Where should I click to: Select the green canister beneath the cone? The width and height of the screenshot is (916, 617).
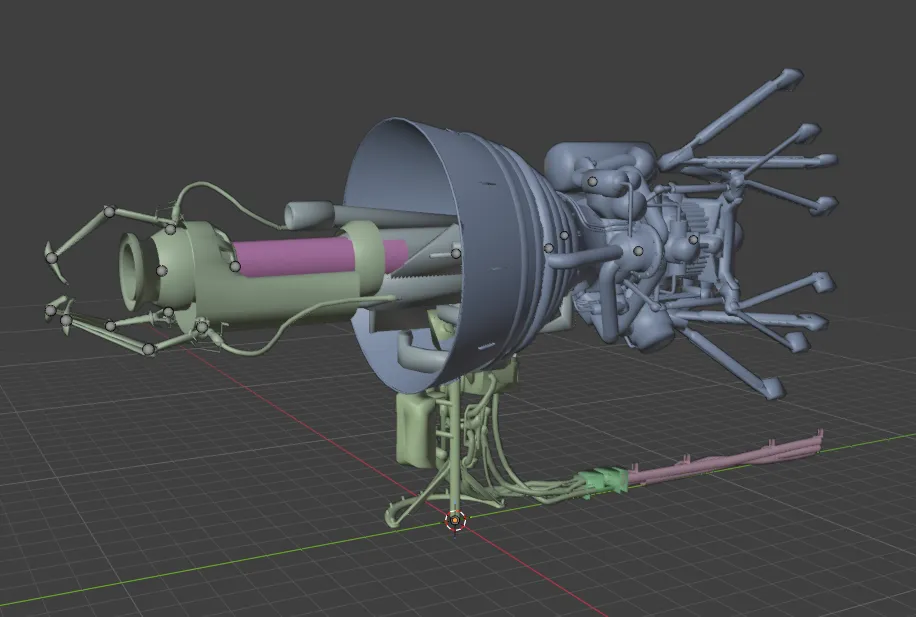point(416,429)
